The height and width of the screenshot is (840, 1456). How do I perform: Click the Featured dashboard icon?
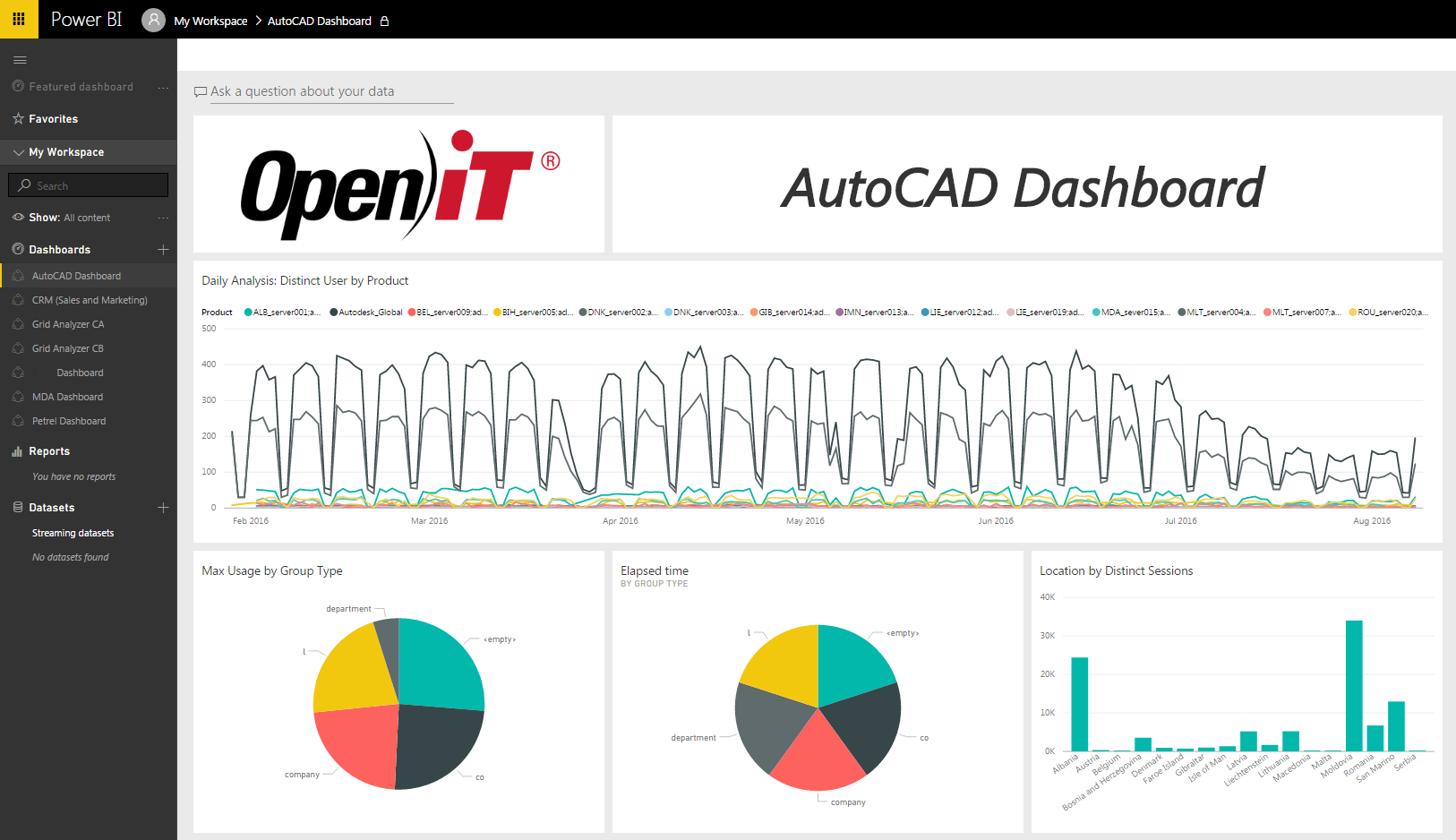(x=18, y=86)
